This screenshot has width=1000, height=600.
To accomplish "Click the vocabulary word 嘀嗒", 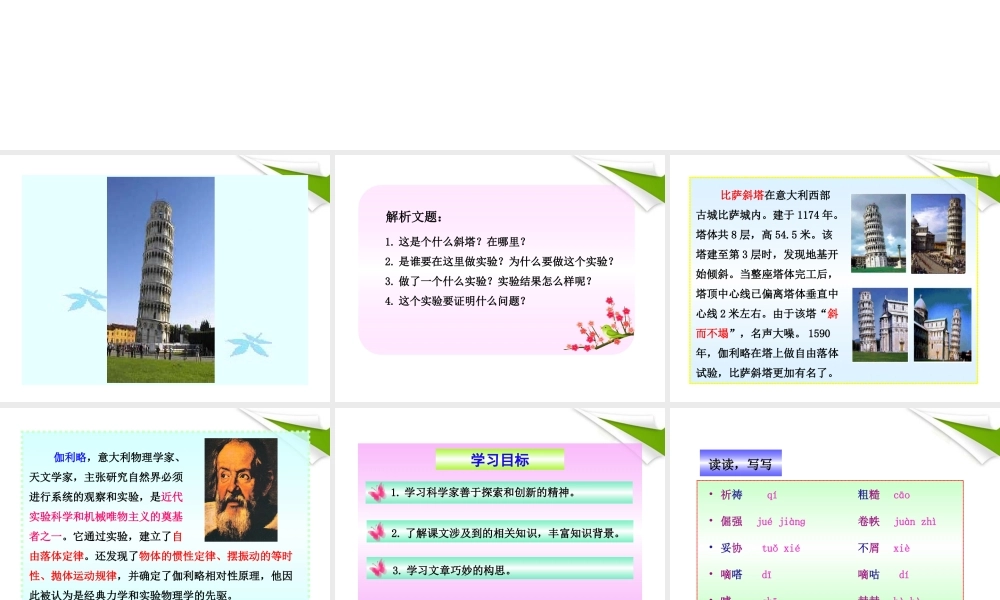I will click(732, 574).
